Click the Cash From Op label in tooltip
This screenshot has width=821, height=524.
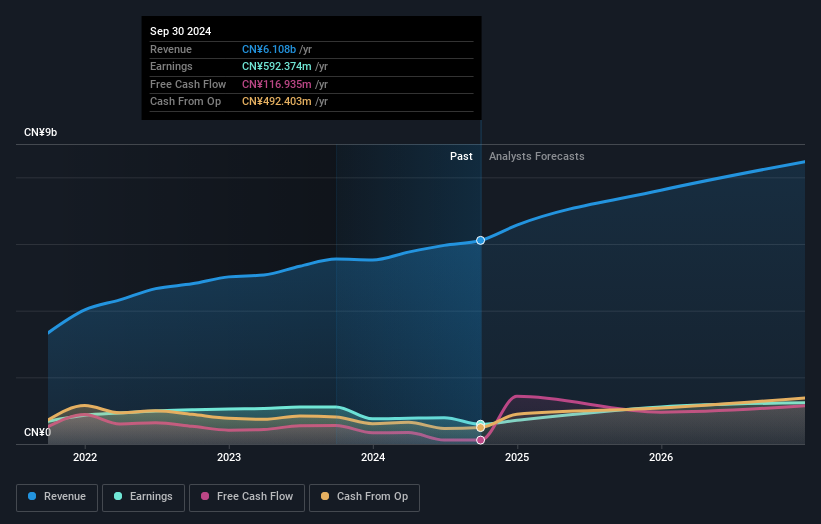coord(185,102)
